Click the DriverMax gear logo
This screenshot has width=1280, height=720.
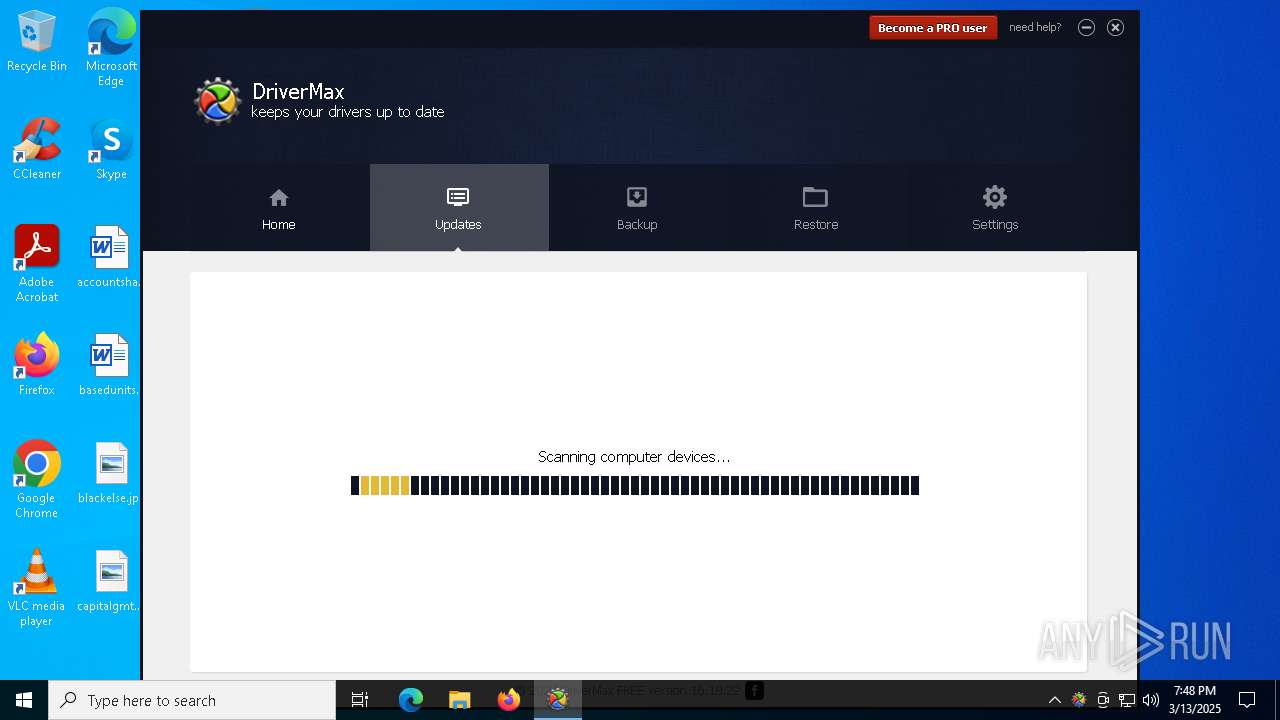pos(217,101)
